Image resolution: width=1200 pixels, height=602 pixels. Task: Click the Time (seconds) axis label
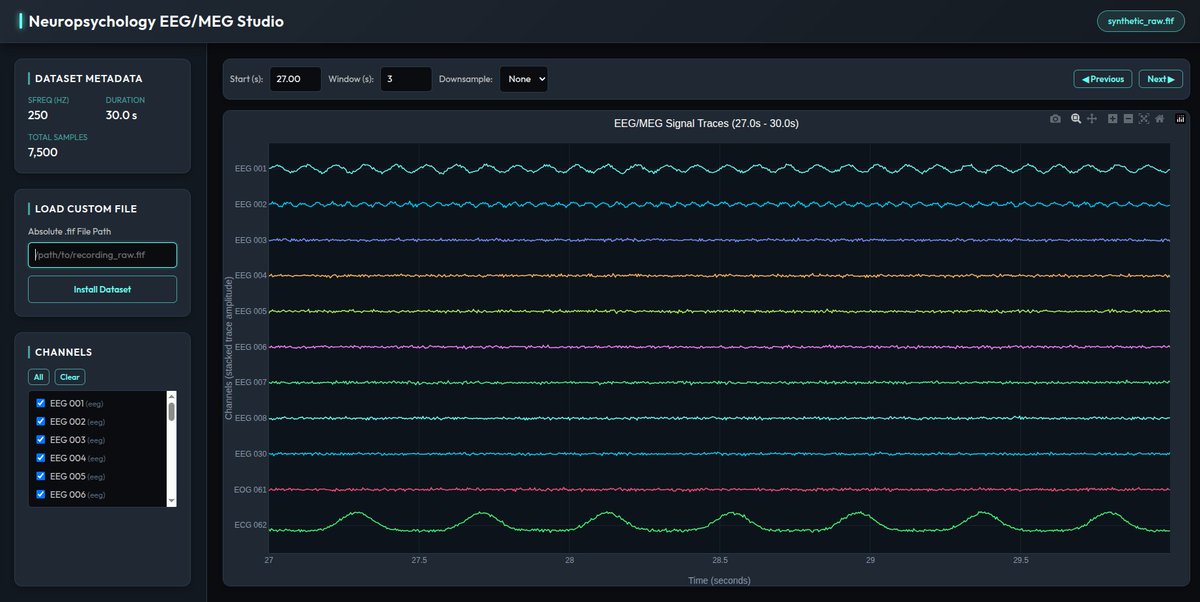(x=719, y=580)
